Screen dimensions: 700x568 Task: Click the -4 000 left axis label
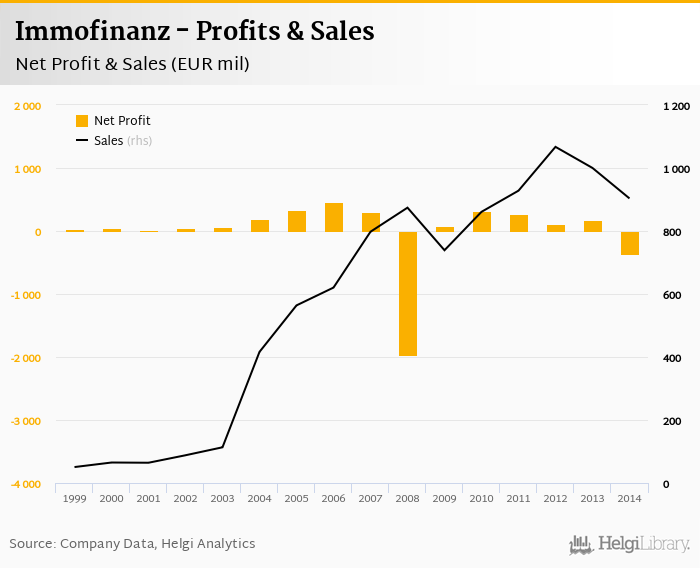27,484
